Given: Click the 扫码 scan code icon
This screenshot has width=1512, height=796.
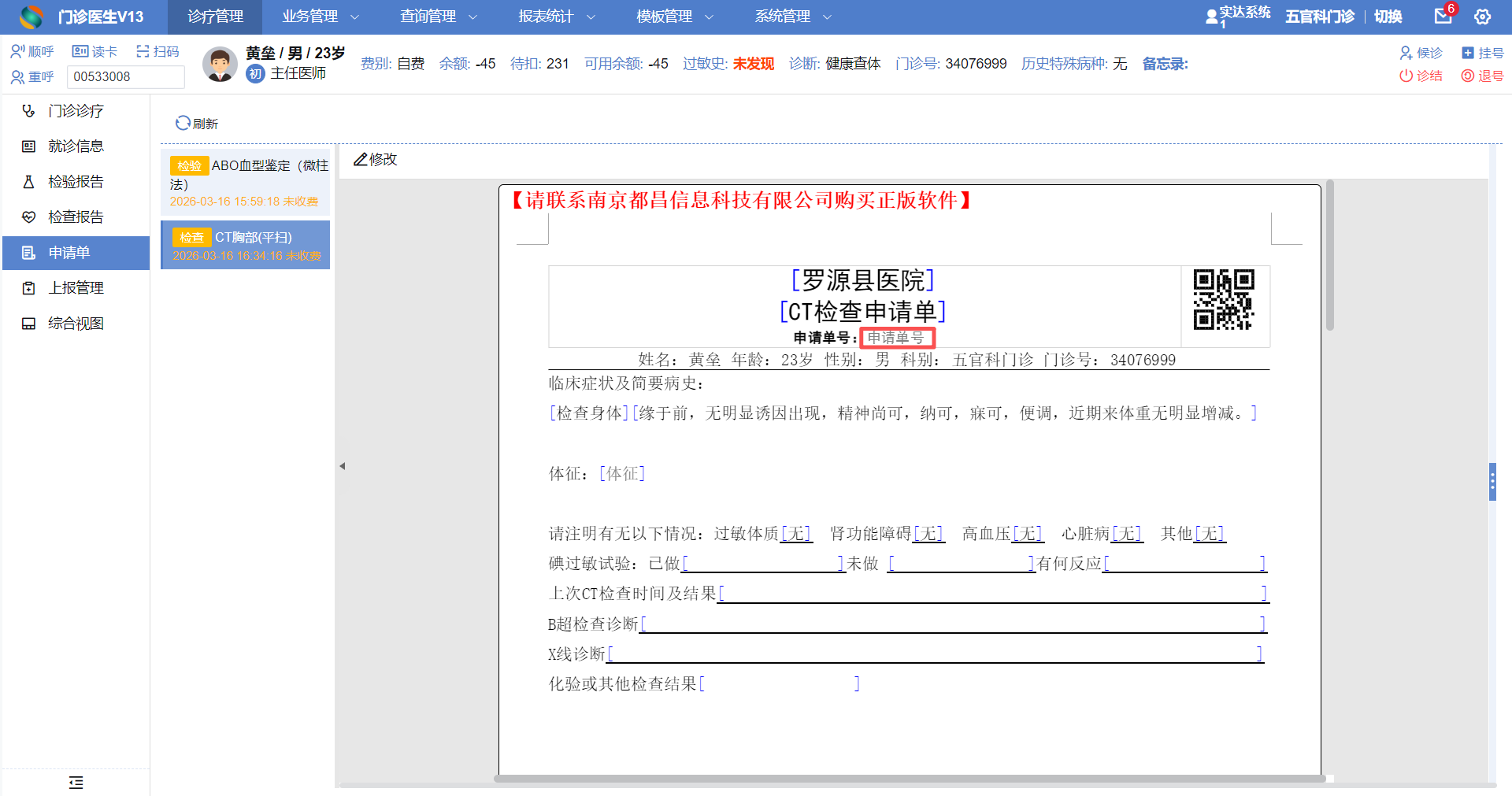Looking at the screenshot, I should point(143,52).
